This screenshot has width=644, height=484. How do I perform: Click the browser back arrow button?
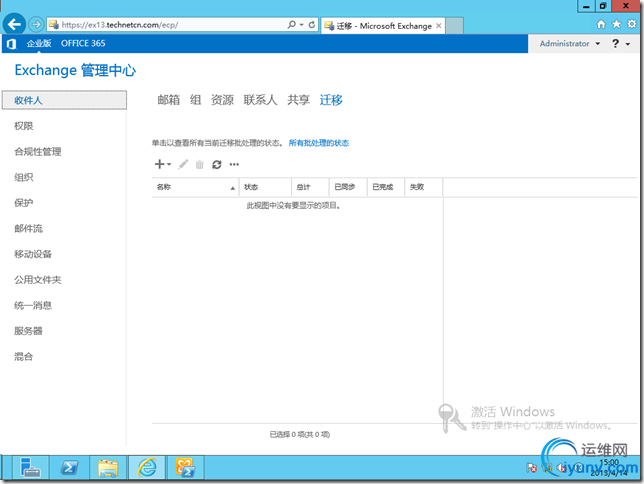(x=14, y=25)
